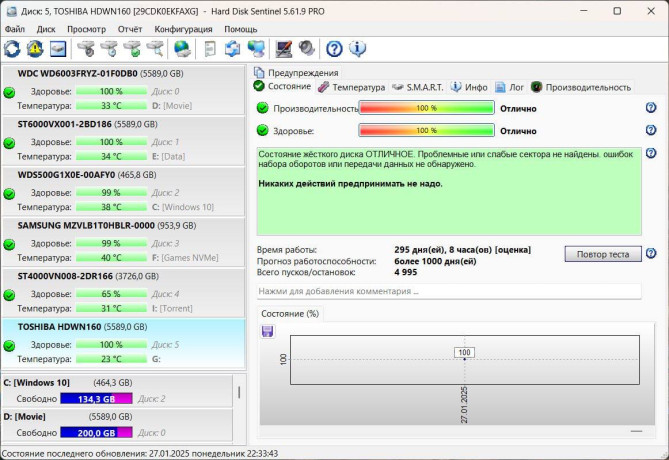Click the speaker sound toolbar icon

[307, 49]
